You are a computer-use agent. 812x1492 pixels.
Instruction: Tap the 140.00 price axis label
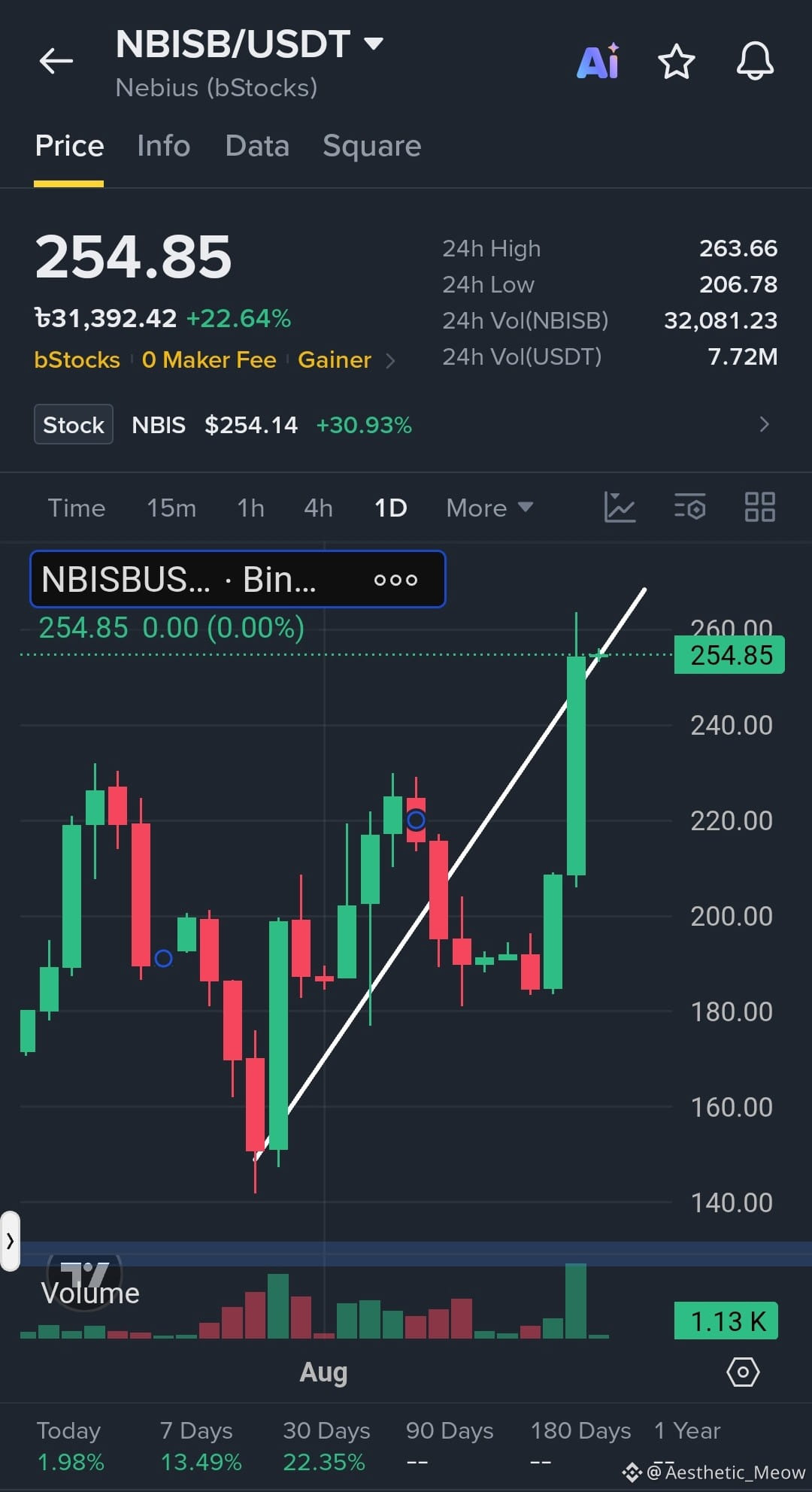pyautogui.click(x=731, y=1203)
